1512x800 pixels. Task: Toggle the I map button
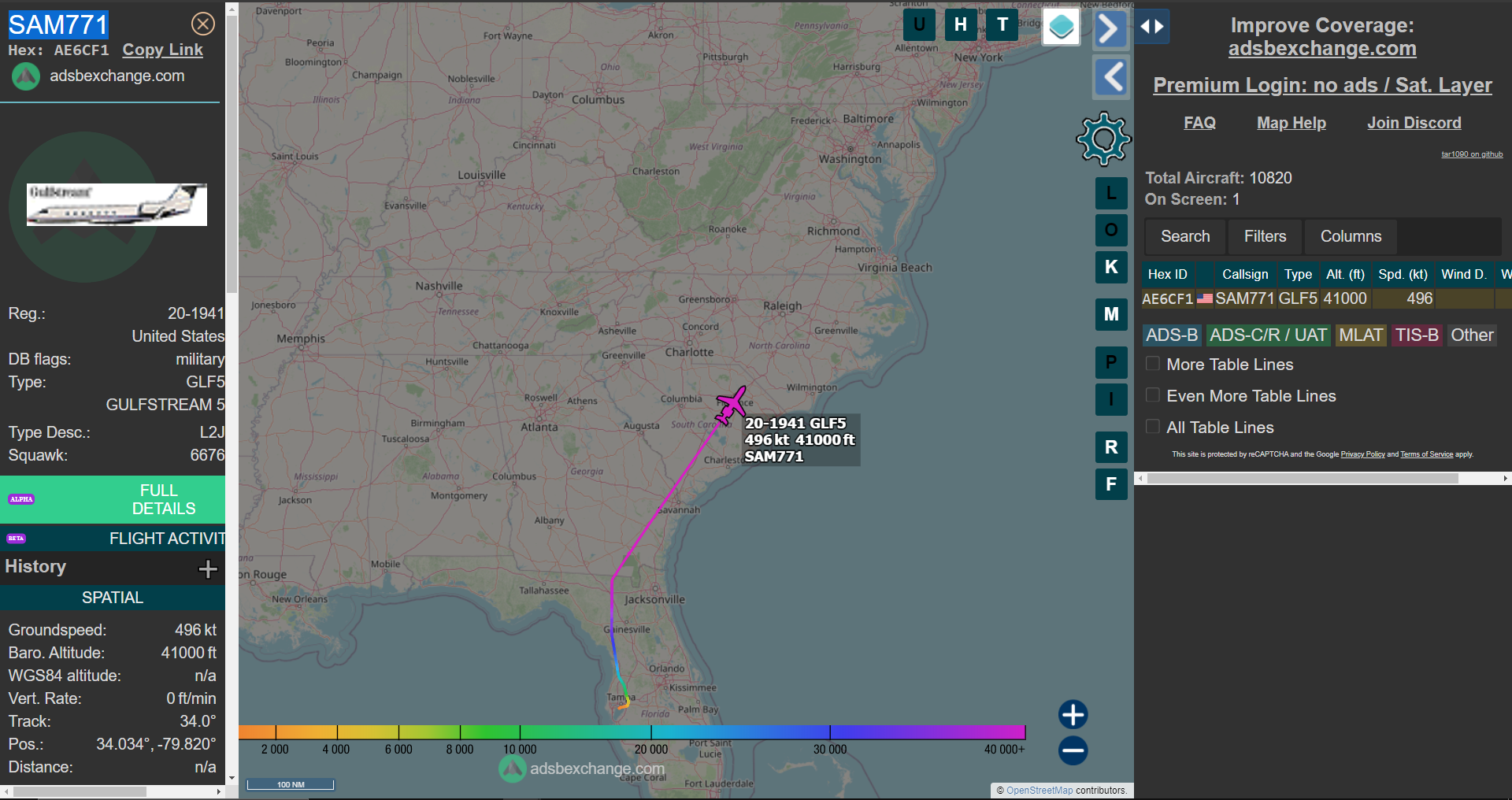[1111, 399]
